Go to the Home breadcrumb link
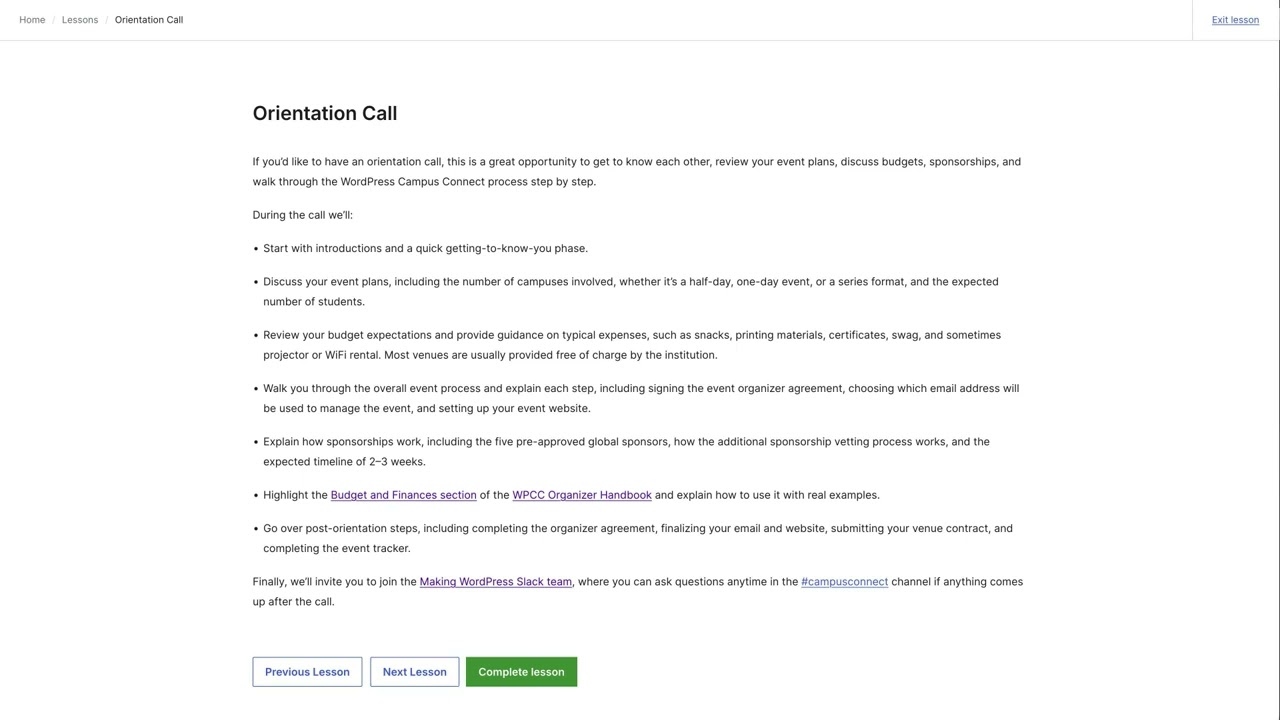The width and height of the screenshot is (1280, 720). pyautogui.click(x=32, y=20)
